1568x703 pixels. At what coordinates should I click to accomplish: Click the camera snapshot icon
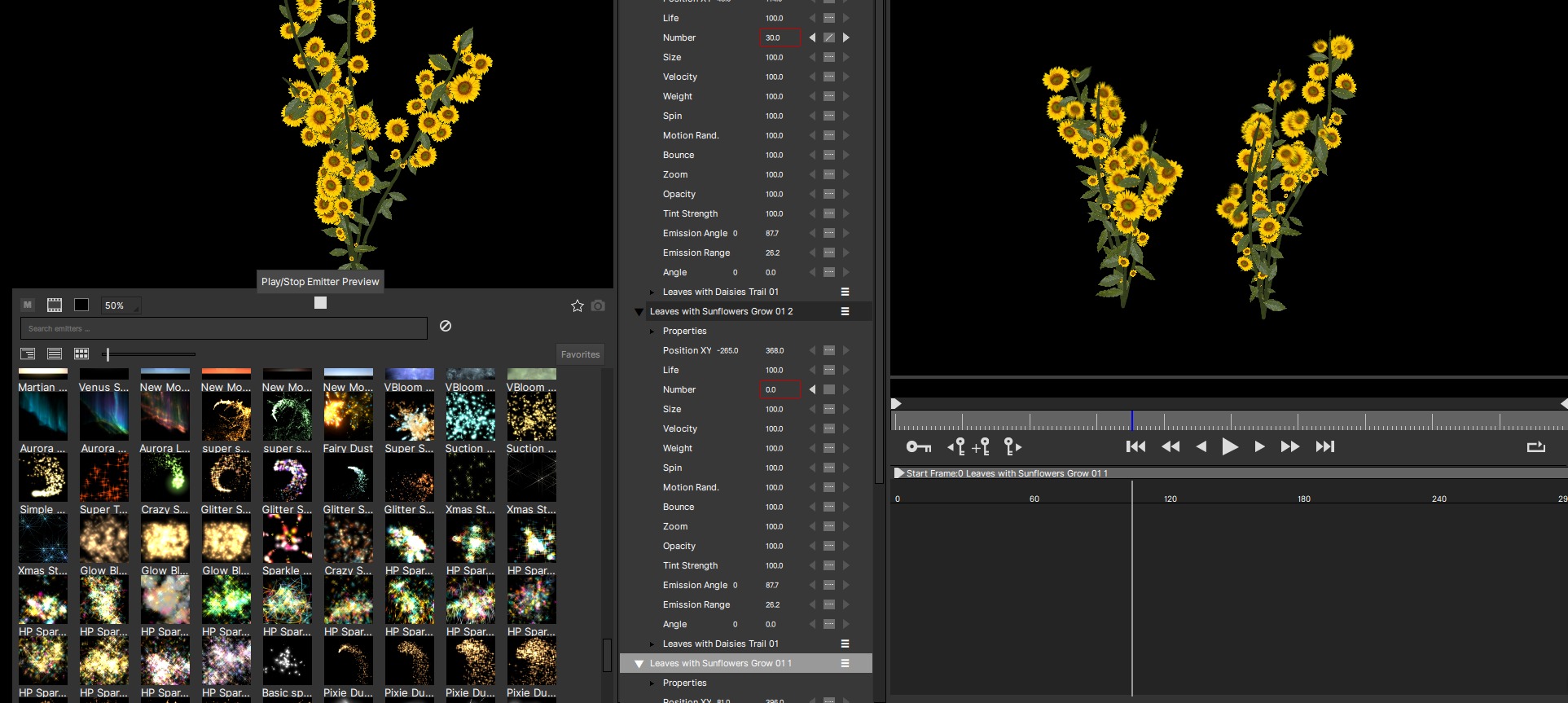click(x=598, y=305)
